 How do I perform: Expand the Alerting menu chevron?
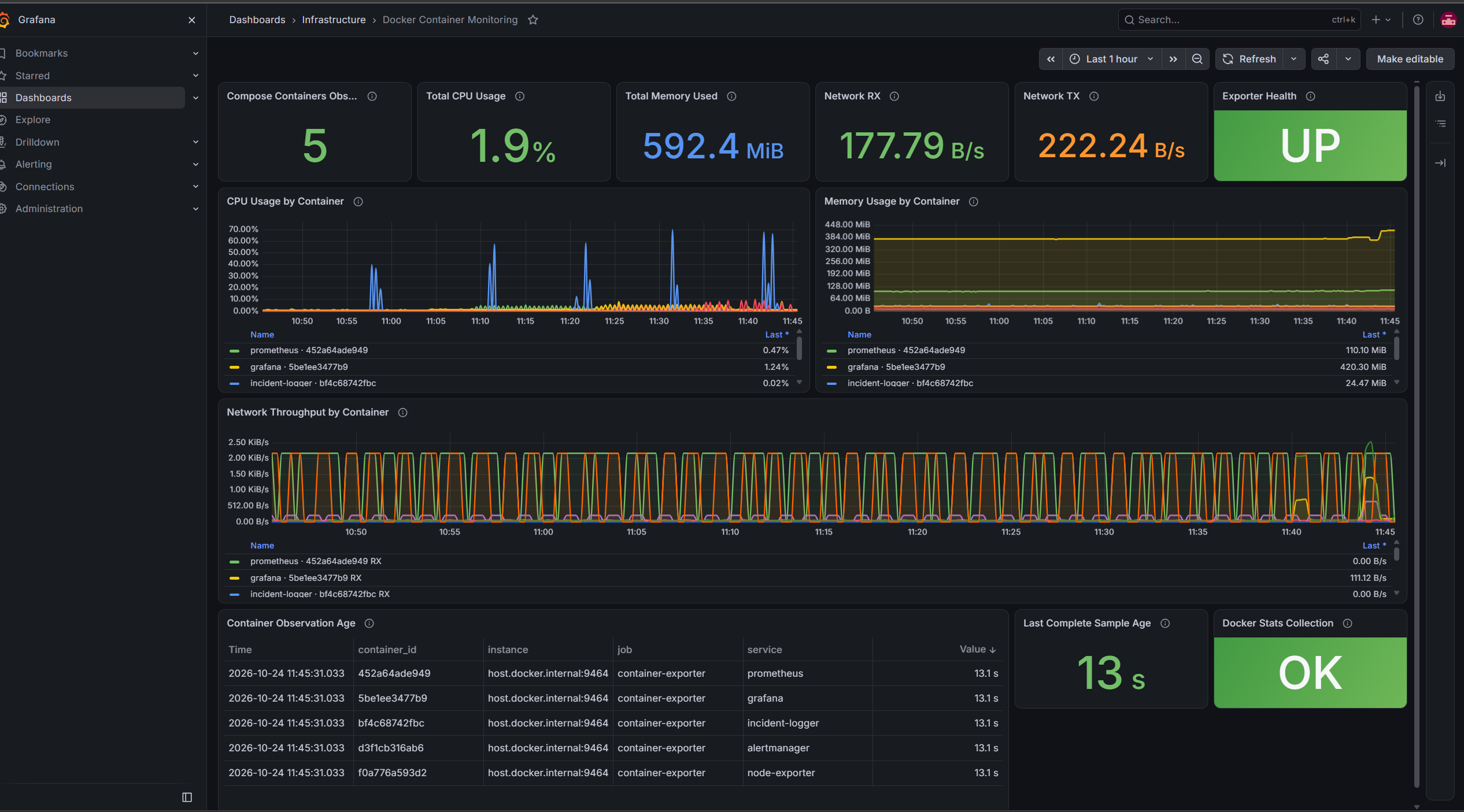(x=195, y=164)
